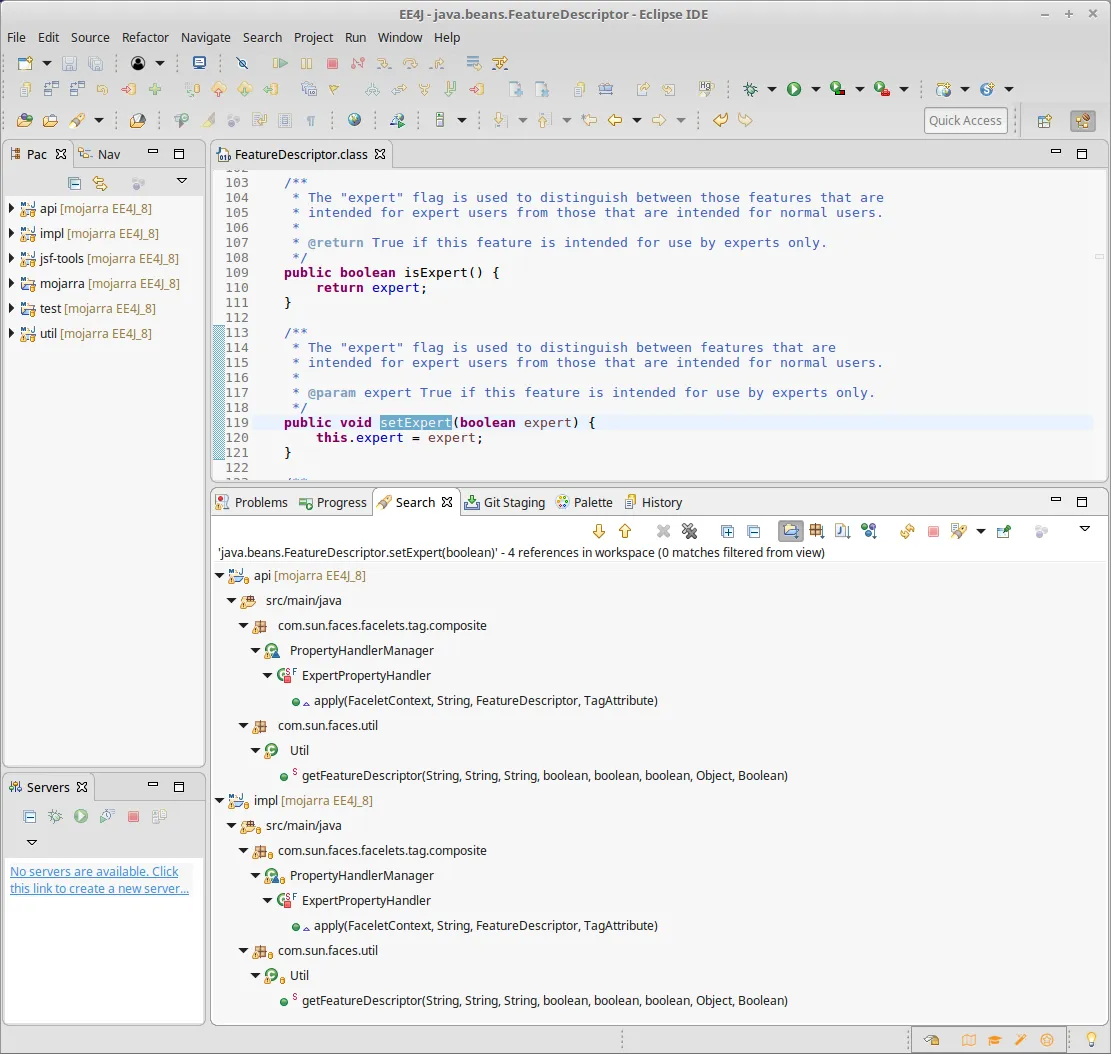Click the green Run button in toolbar
The image size is (1111, 1054).
(x=794, y=89)
